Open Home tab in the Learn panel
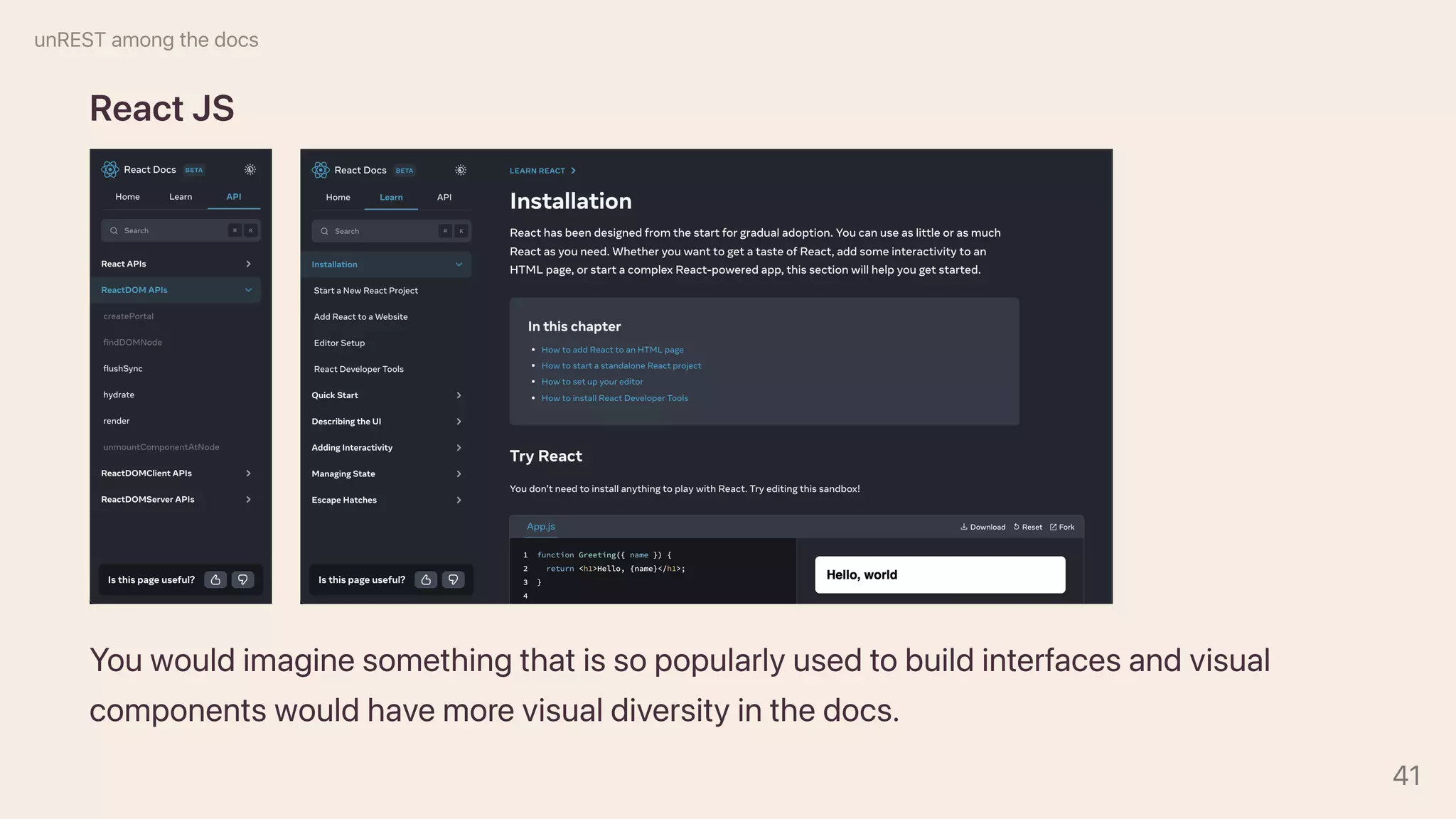This screenshot has width=1456, height=819. 338,198
